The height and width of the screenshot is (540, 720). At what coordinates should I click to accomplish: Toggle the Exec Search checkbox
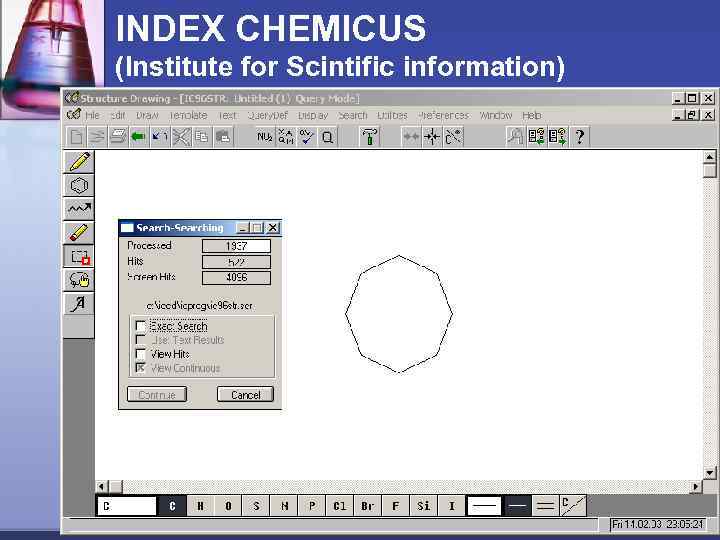pos(141,326)
